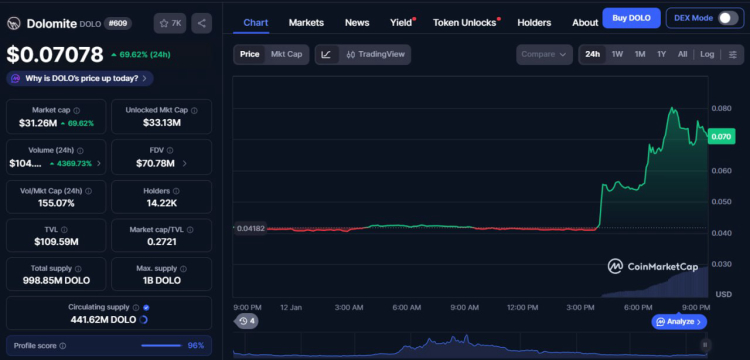Viewport: 750px width, 360px height.
Task: Toggle Log scale on chart
Action: pyautogui.click(x=707, y=55)
